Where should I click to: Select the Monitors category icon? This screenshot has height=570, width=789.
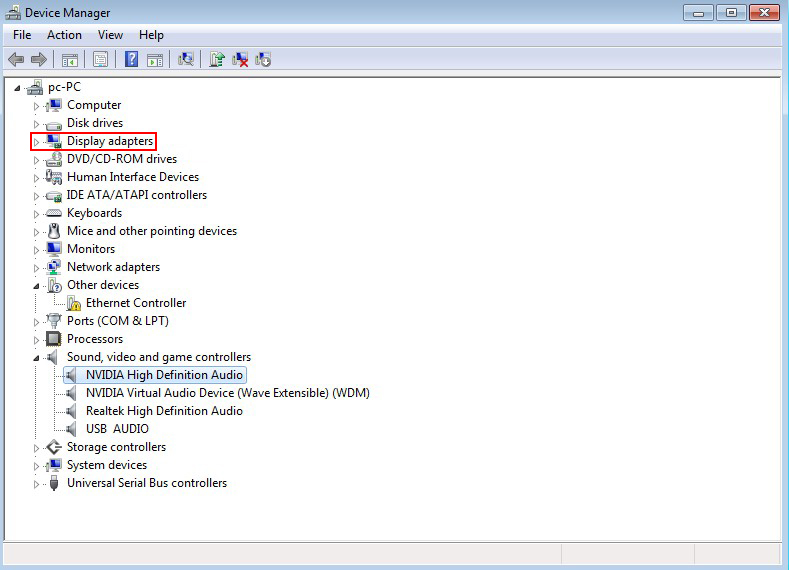click(x=53, y=249)
